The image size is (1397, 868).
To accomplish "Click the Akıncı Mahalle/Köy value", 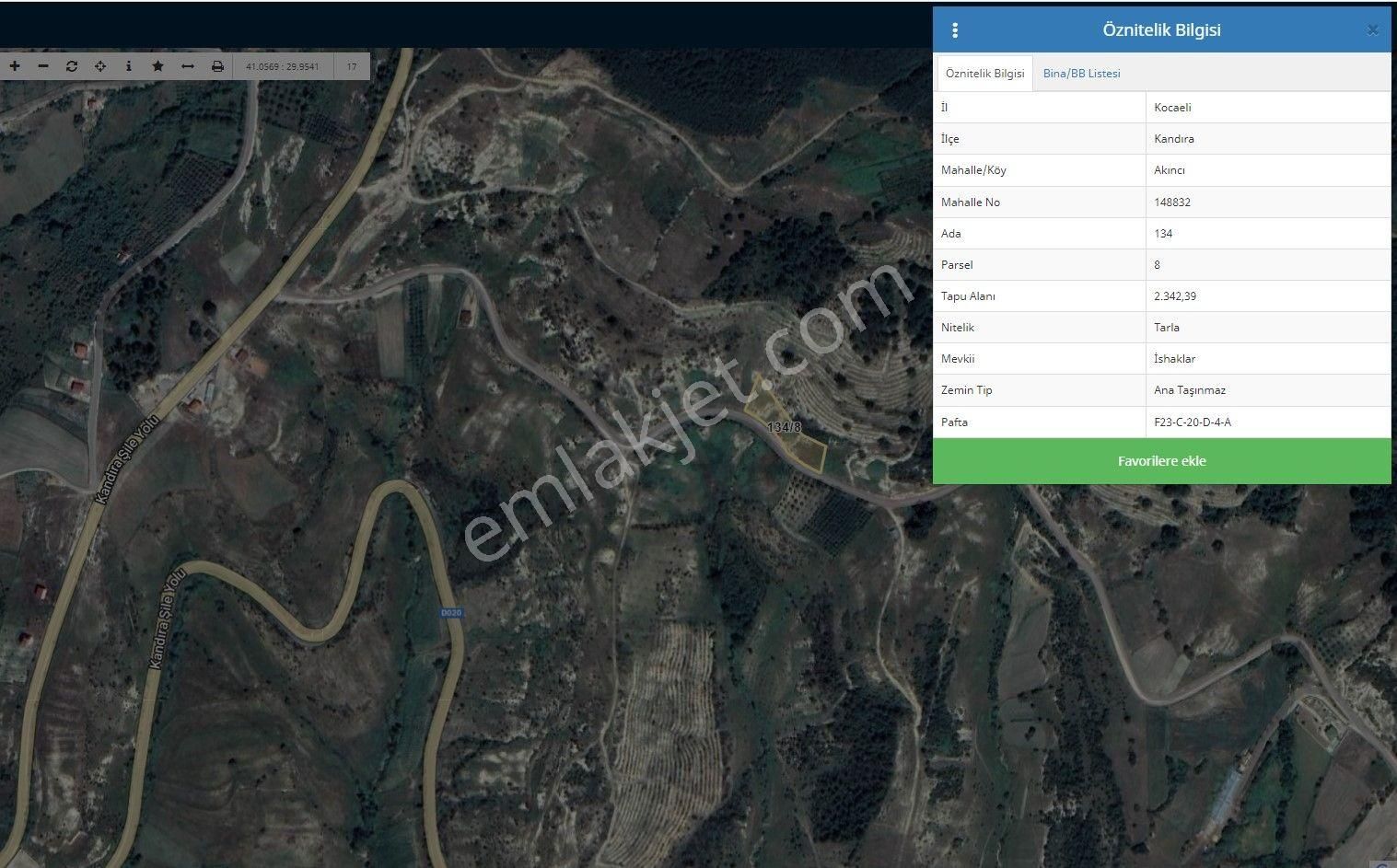I will (1170, 170).
